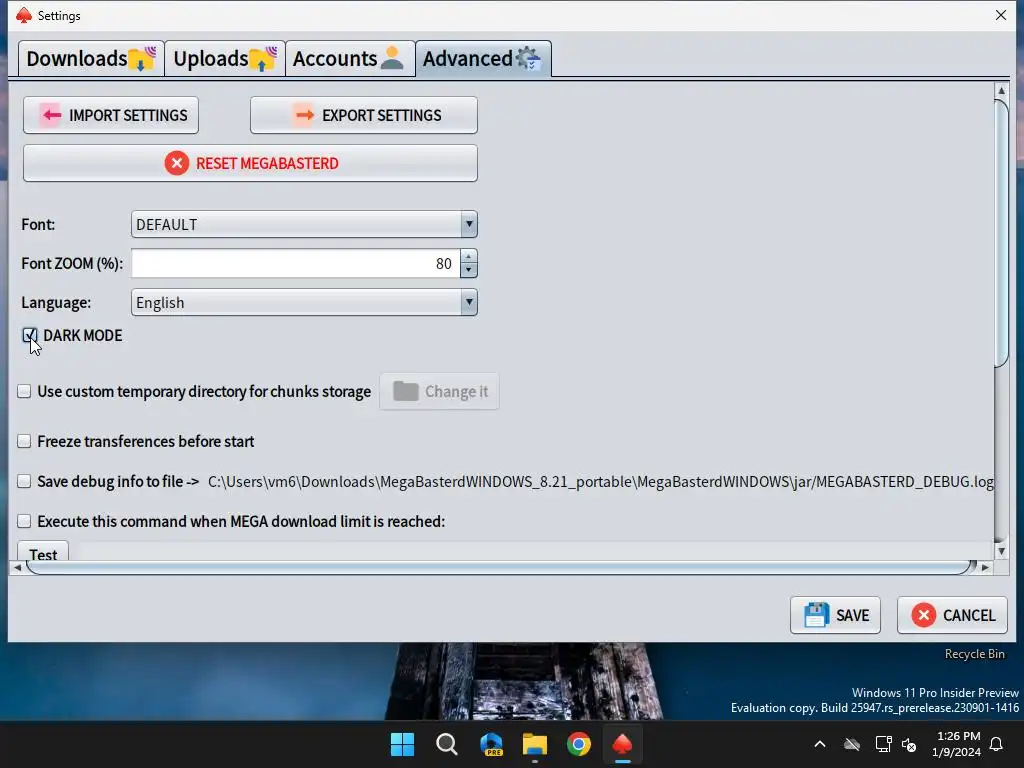
Task: Click the debug log file path text
Action: tap(601, 482)
